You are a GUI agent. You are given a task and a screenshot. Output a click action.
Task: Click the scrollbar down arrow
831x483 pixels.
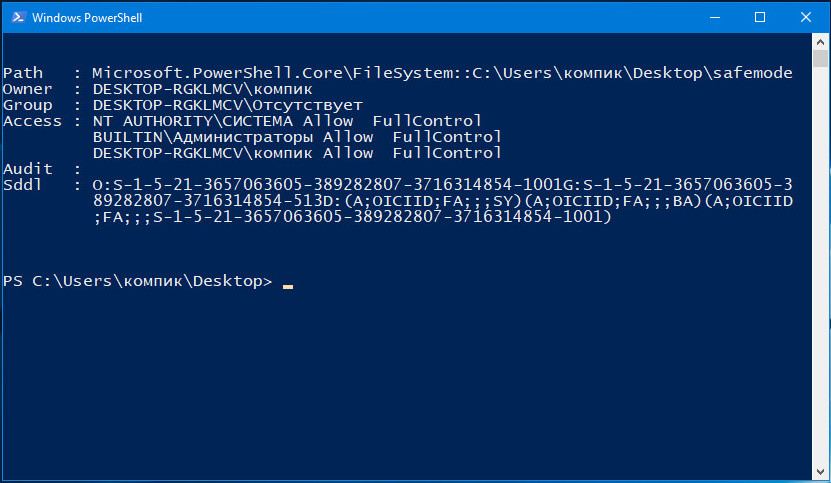[820, 472]
